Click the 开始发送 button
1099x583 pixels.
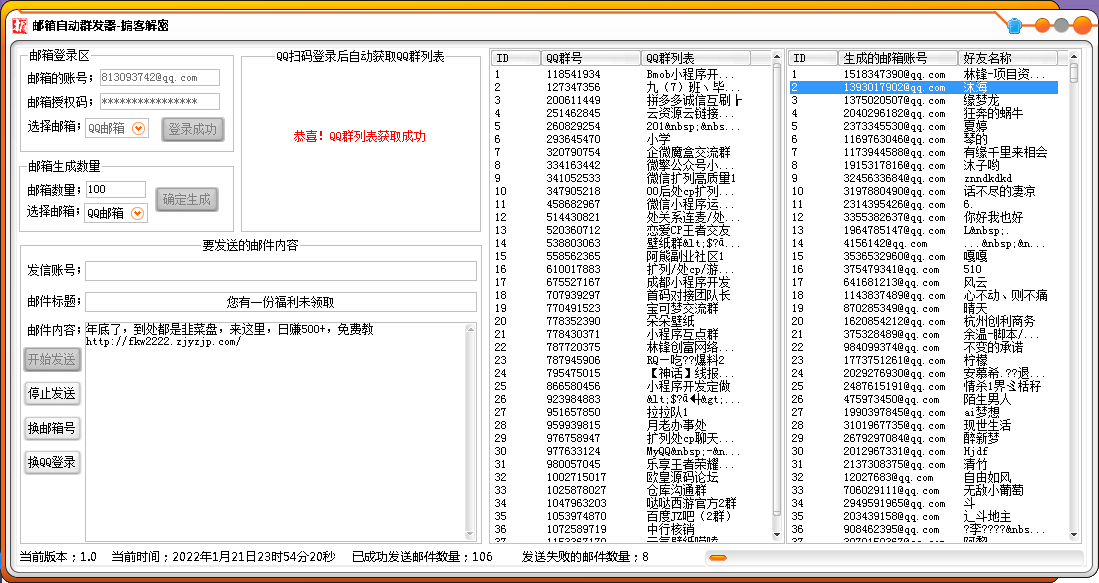(x=52, y=359)
